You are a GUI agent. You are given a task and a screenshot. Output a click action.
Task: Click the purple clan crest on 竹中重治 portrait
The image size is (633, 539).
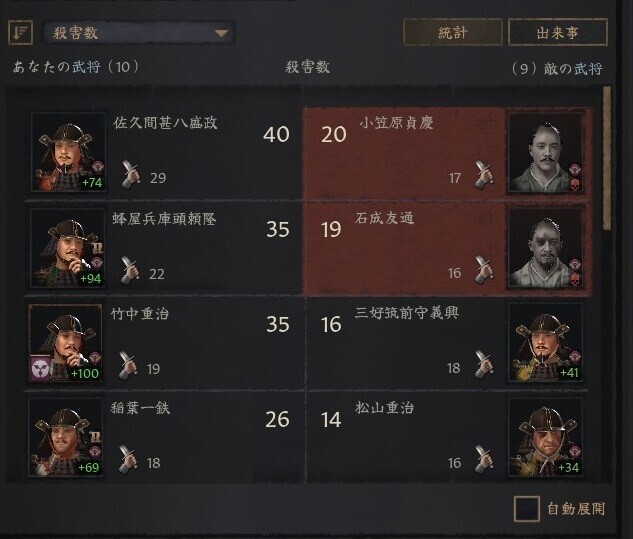(x=40, y=368)
